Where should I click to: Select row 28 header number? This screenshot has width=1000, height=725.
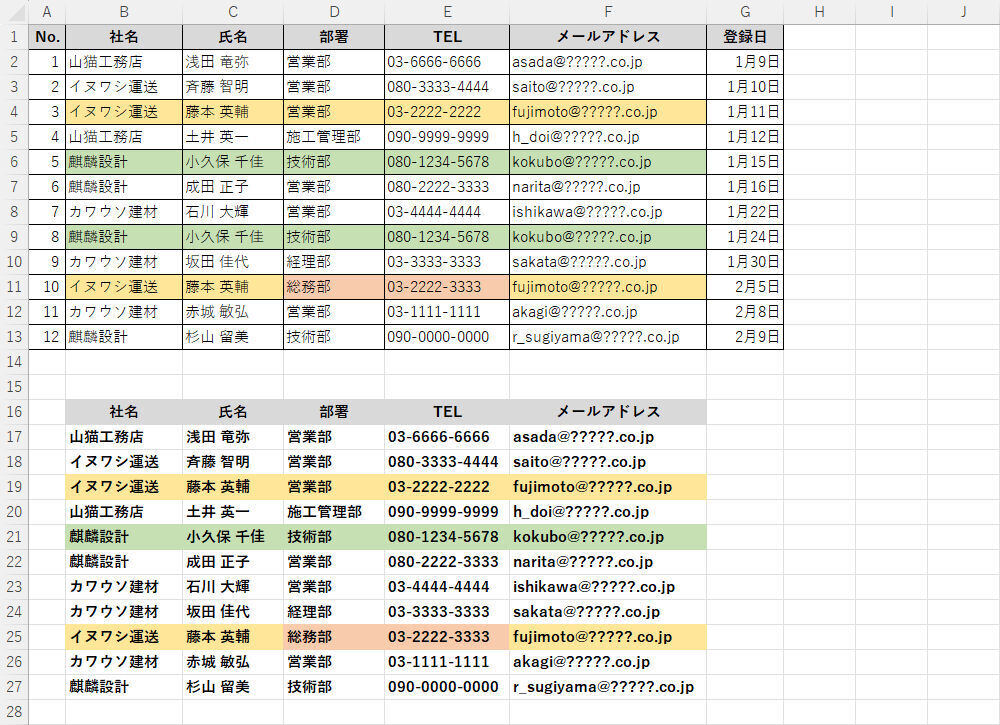point(14,712)
